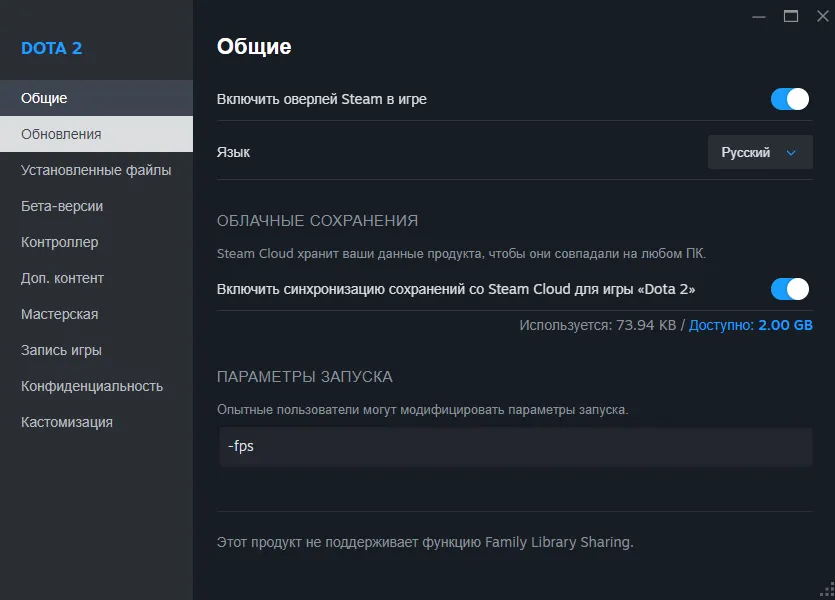Open the Мастерская section
This screenshot has width=835, height=600.
tap(58, 313)
